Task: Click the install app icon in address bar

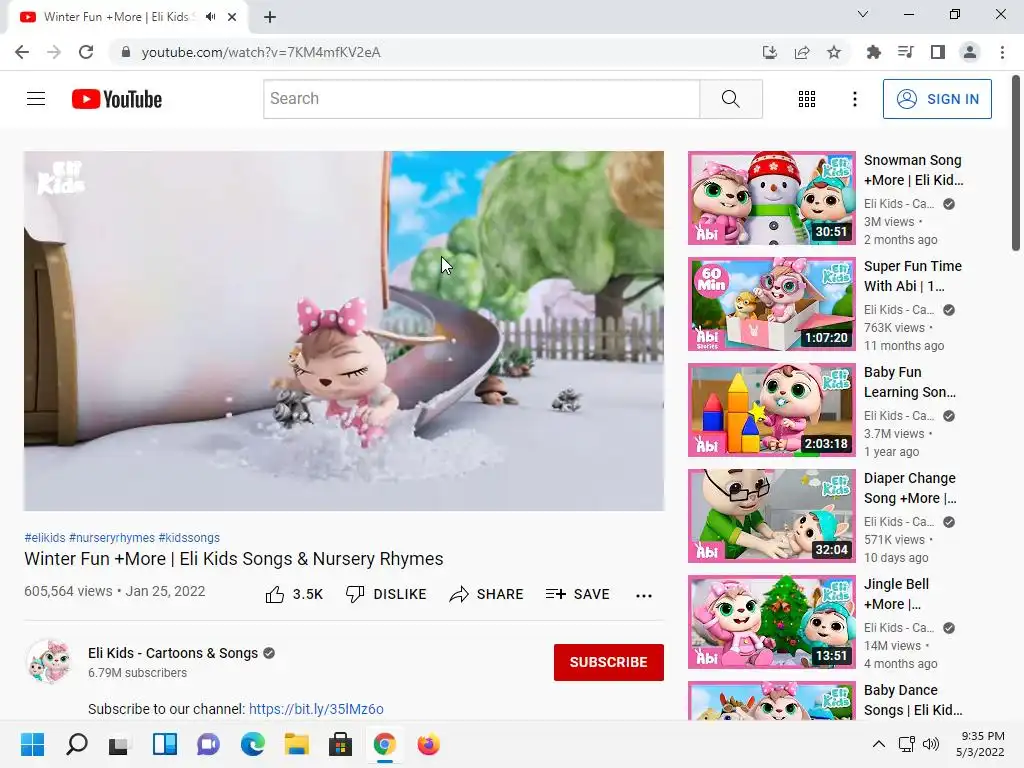Action: tap(770, 52)
